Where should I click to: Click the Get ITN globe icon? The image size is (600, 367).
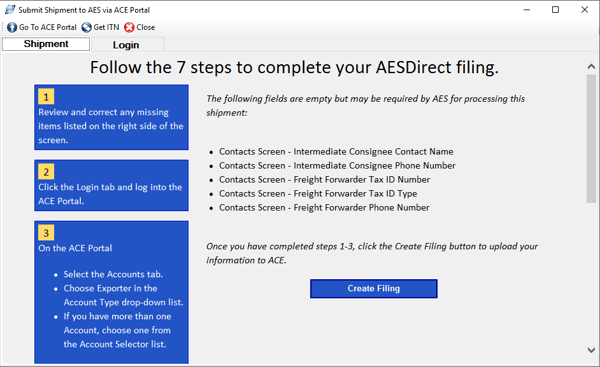[x=86, y=27]
